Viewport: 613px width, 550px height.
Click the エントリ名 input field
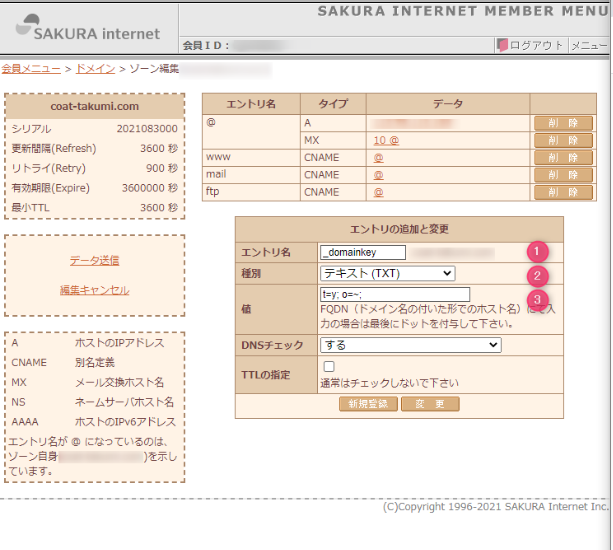point(362,253)
